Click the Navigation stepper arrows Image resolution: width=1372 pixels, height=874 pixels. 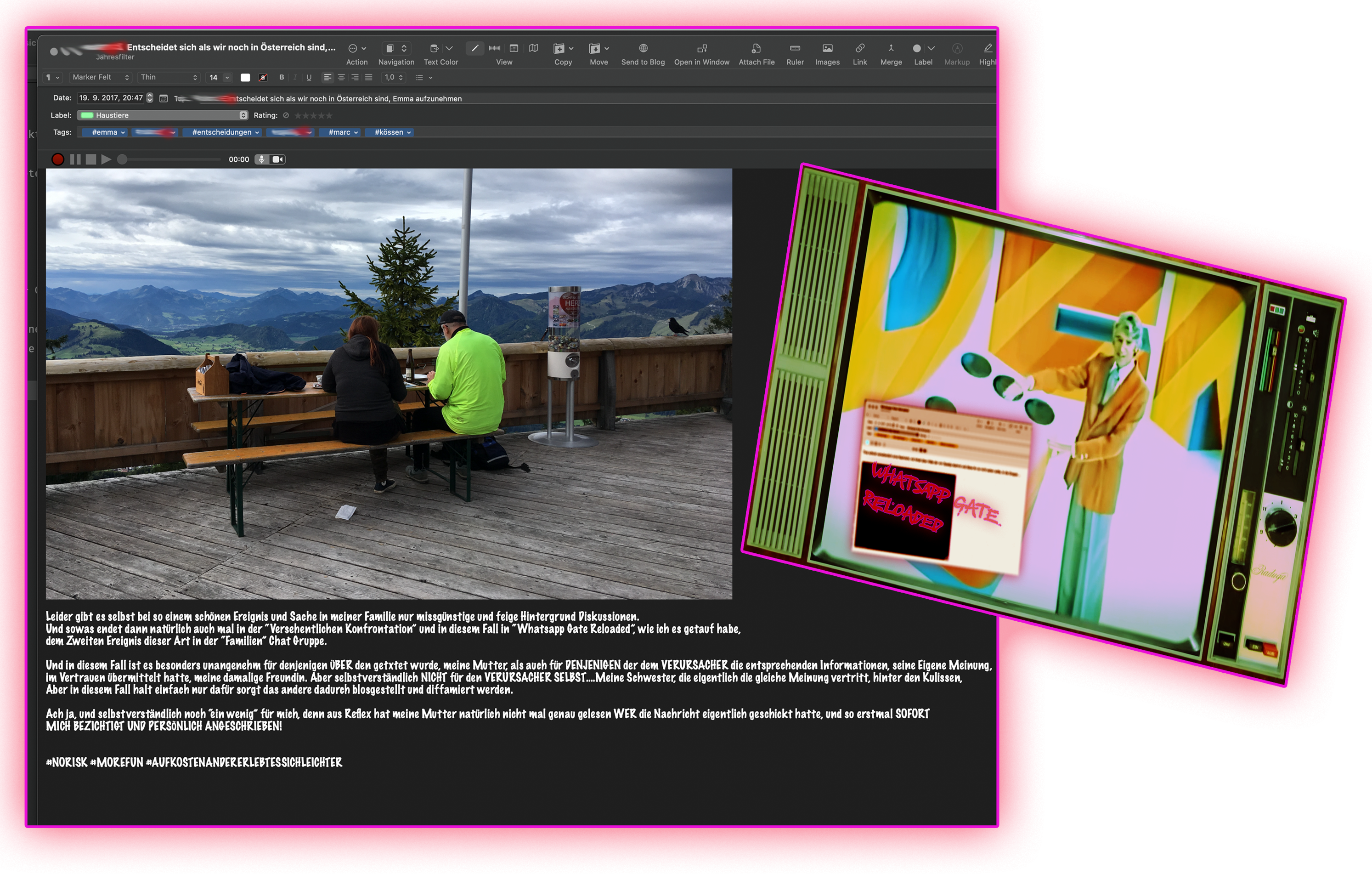tap(404, 48)
